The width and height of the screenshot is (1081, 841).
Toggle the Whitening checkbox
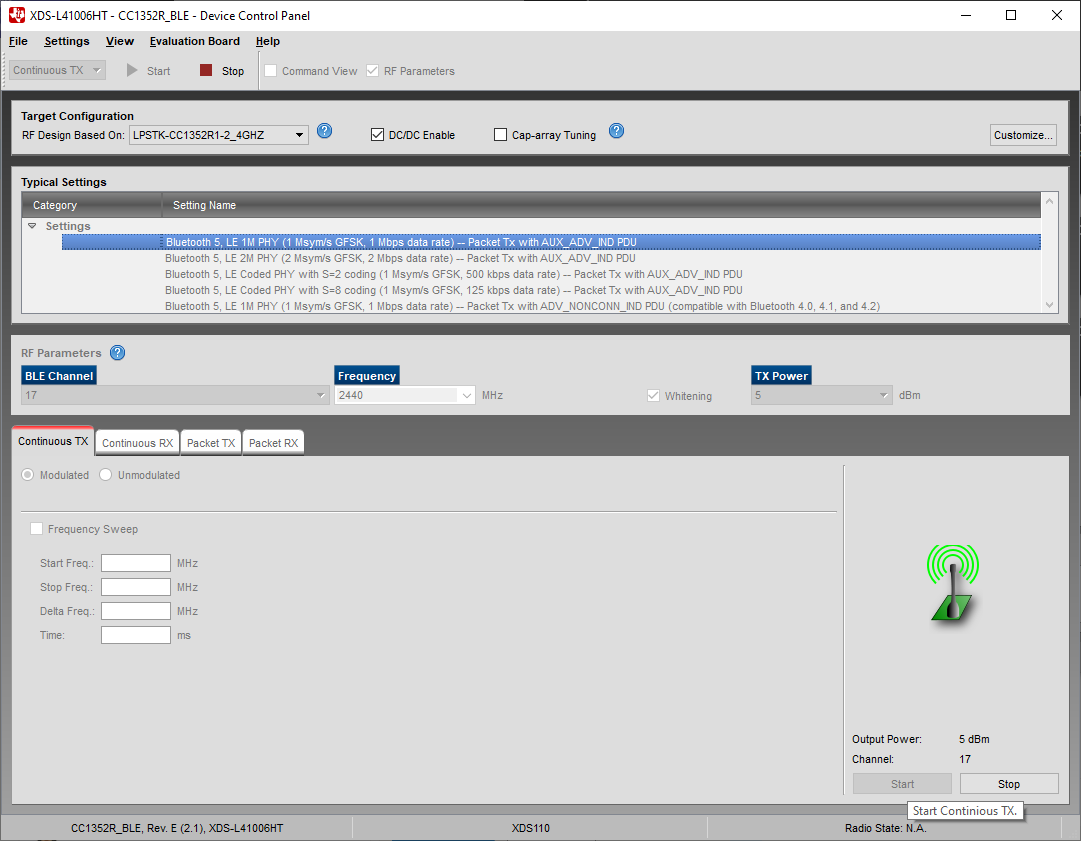654,396
